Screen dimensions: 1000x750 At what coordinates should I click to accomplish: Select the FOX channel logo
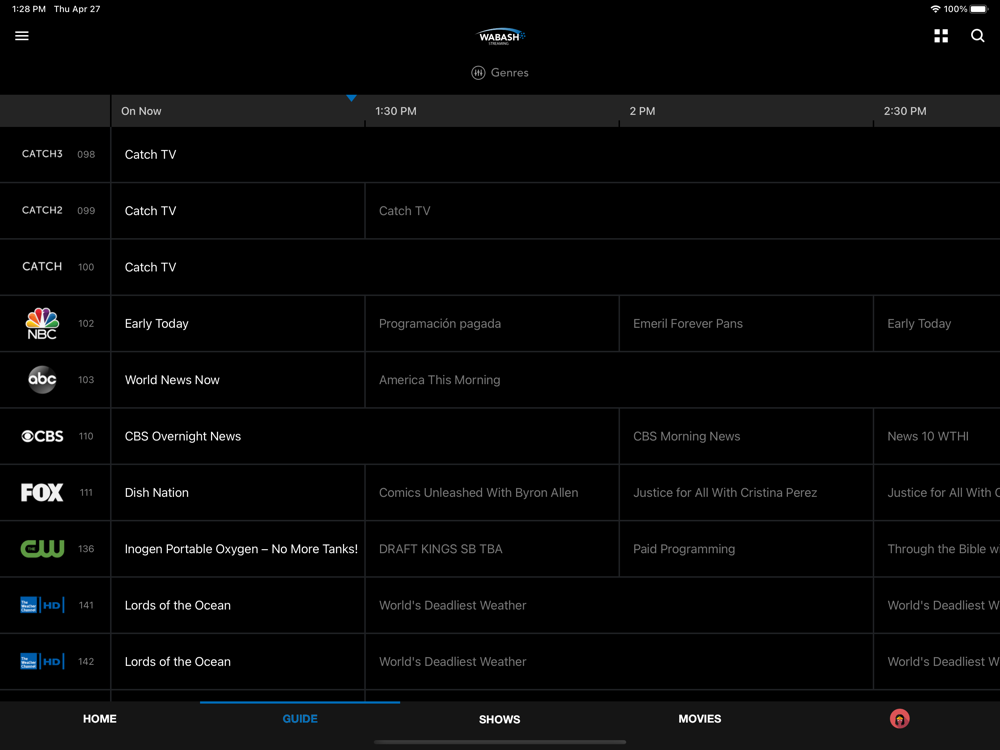pyautogui.click(x=42, y=492)
